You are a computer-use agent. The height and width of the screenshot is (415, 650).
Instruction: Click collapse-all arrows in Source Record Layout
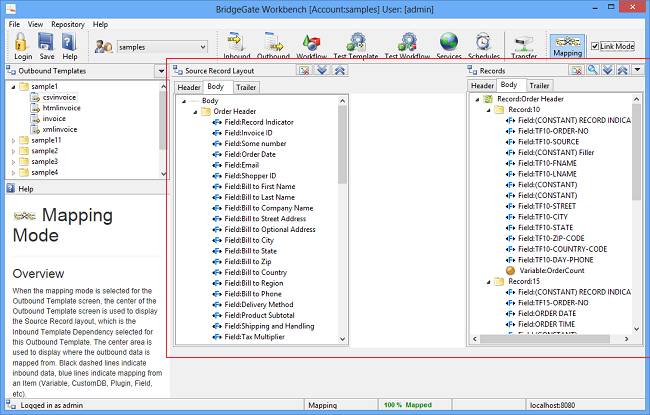pos(340,70)
